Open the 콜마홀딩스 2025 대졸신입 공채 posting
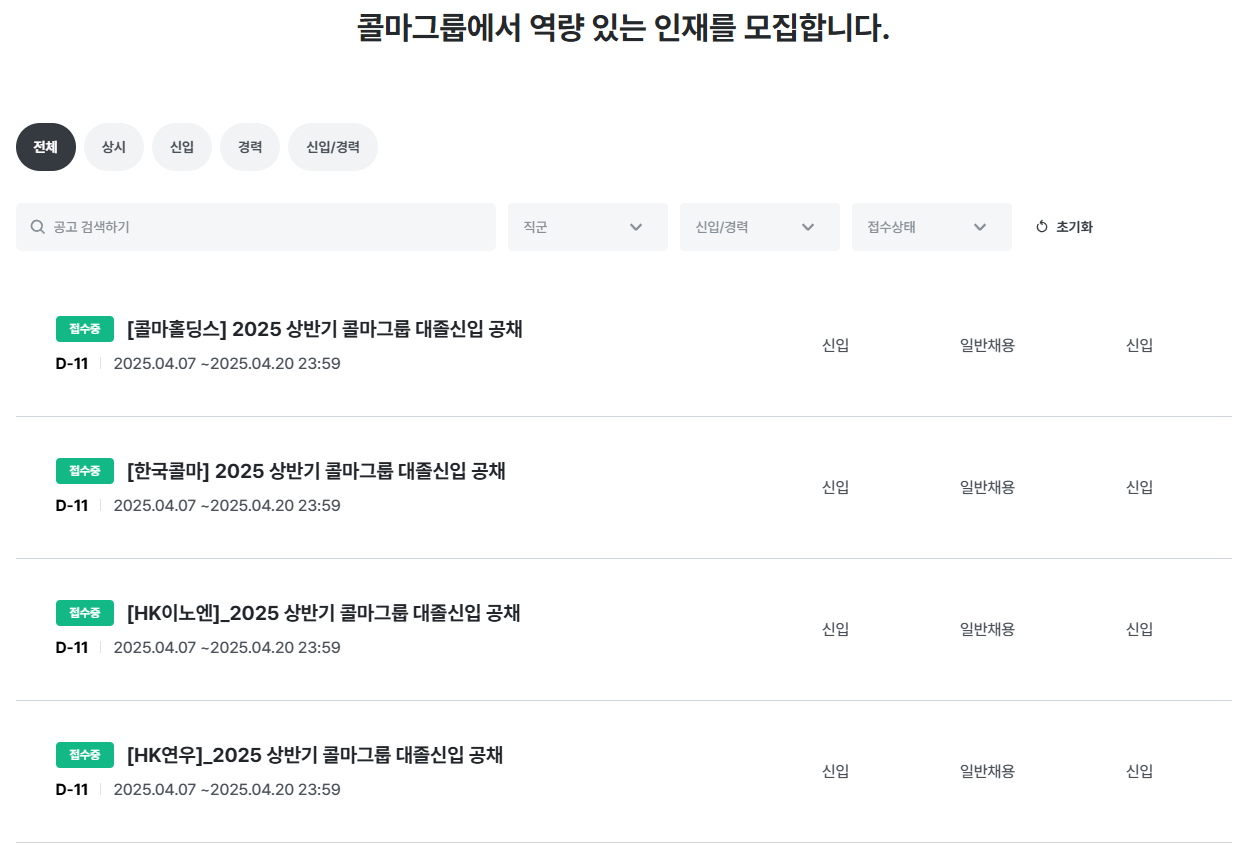1248x850 pixels. coord(325,329)
